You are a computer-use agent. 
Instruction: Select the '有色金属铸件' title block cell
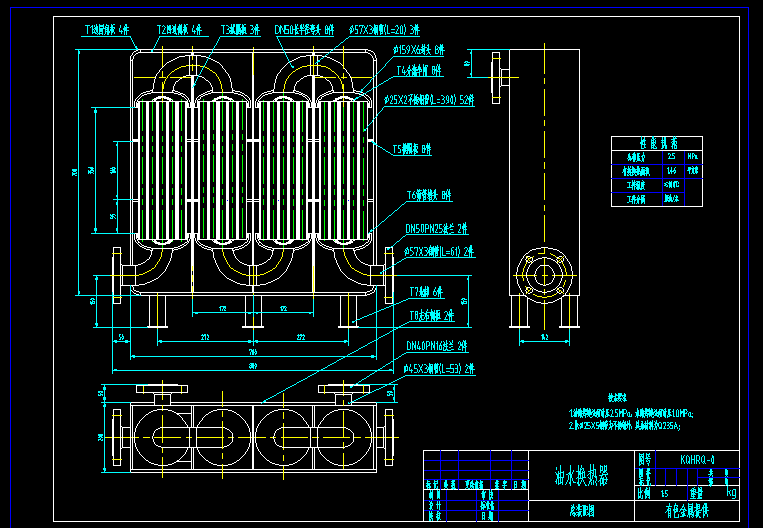687,511
